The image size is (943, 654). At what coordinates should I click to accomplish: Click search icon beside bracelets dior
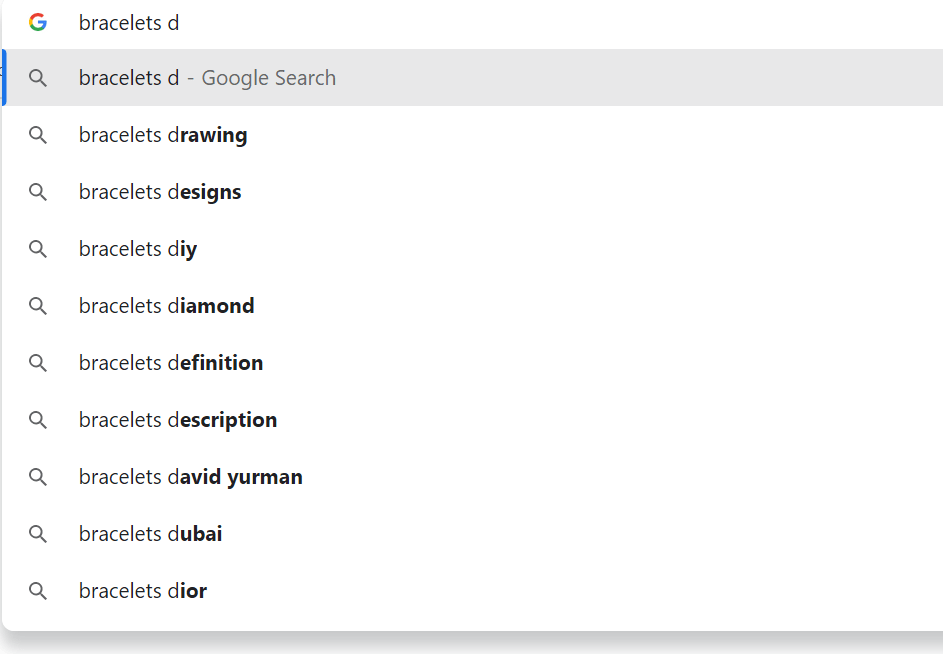point(38,591)
